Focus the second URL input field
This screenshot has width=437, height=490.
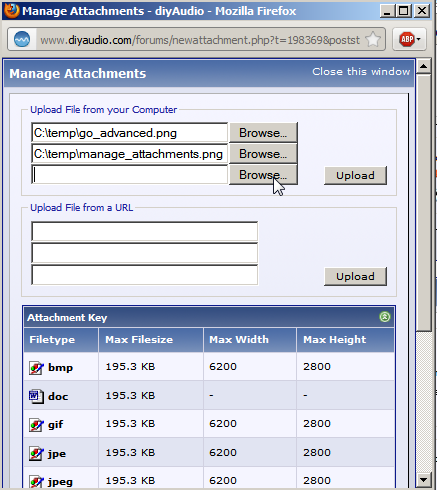point(144,253)
